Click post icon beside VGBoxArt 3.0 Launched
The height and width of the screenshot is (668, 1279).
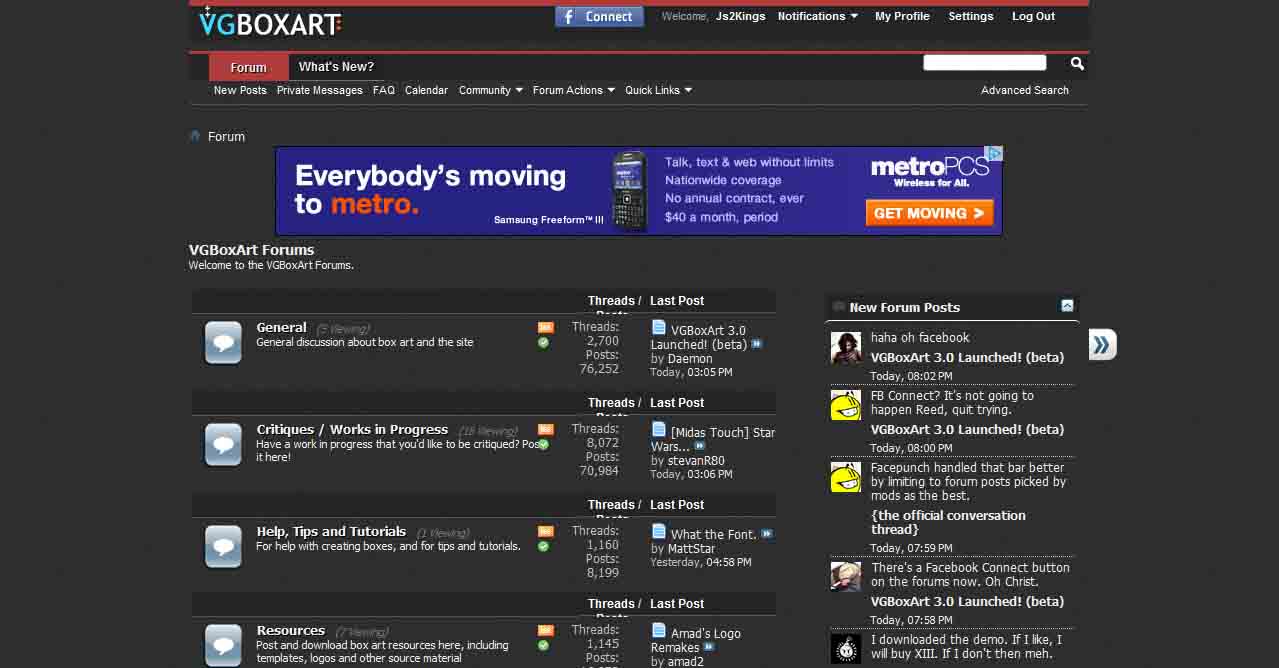(x=658, y=327)
